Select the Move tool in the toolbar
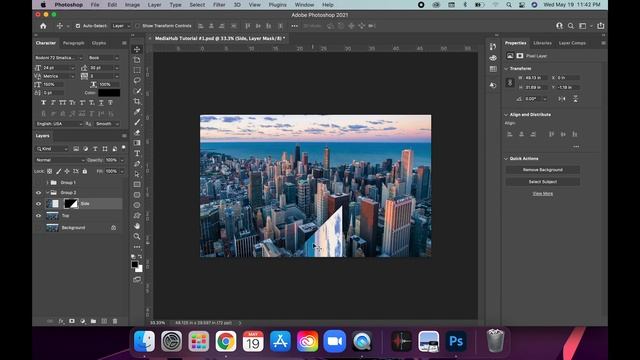 pyautogui.click(x=137, y=49)
